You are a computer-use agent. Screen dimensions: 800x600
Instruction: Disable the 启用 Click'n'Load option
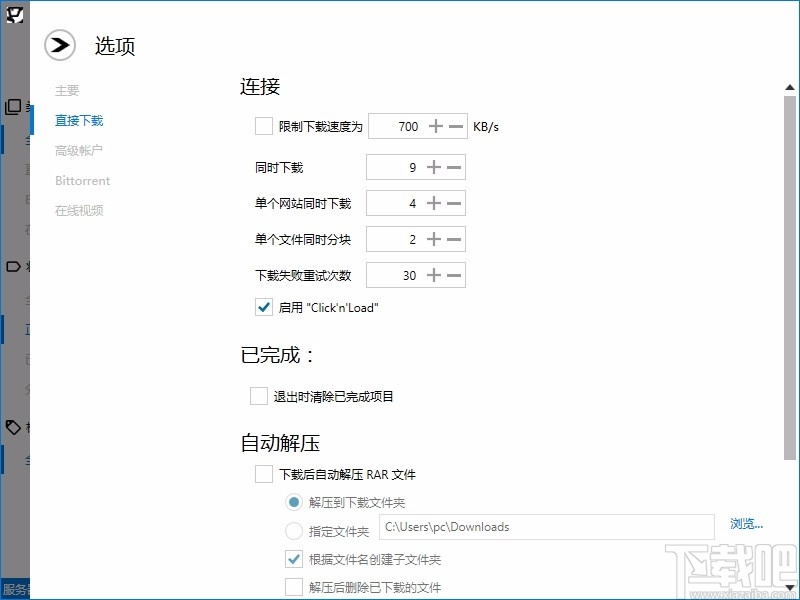[x=264, y=307]
